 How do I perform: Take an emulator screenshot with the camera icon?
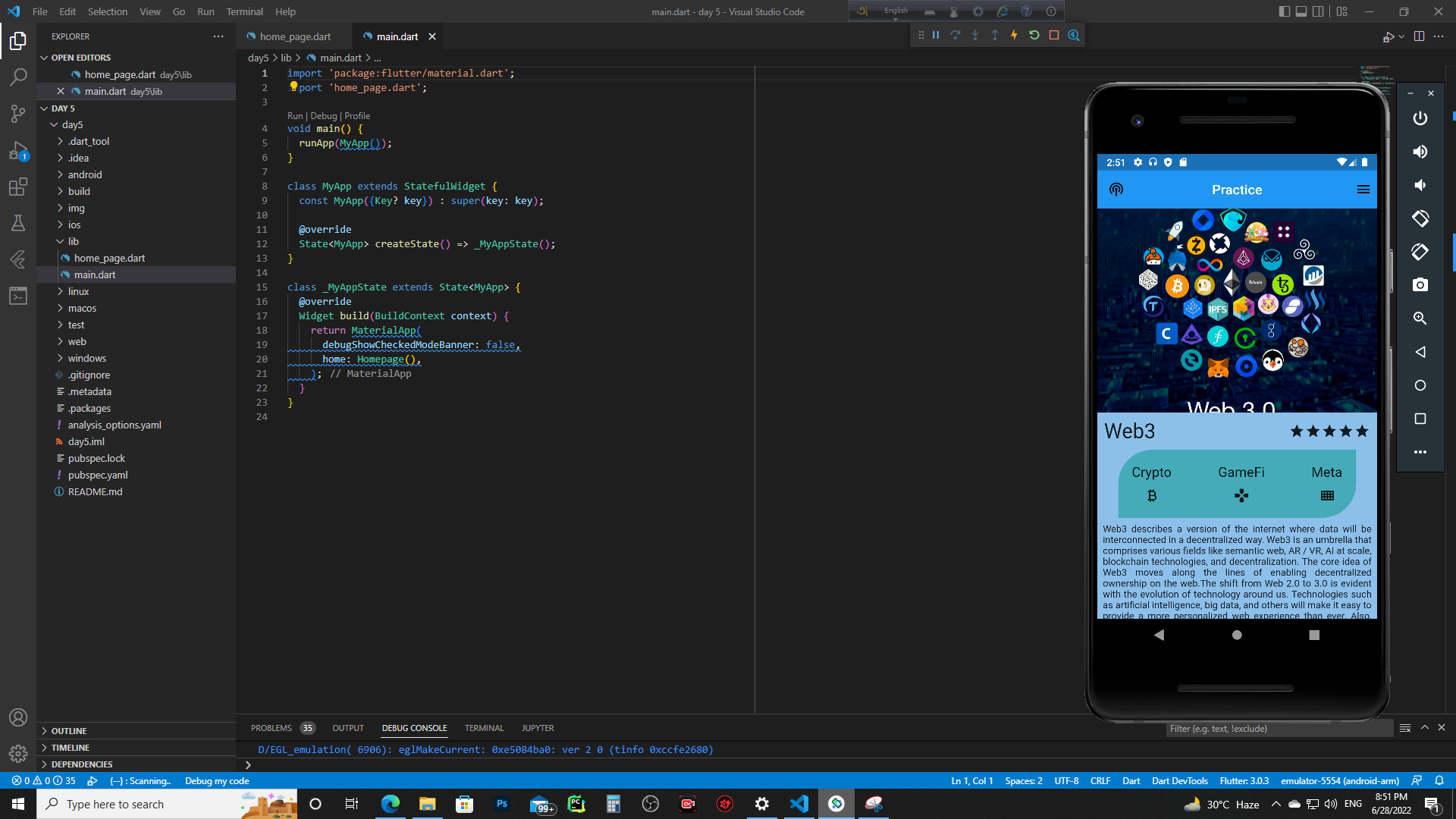pyautogui.click(x=1420, y=285)
